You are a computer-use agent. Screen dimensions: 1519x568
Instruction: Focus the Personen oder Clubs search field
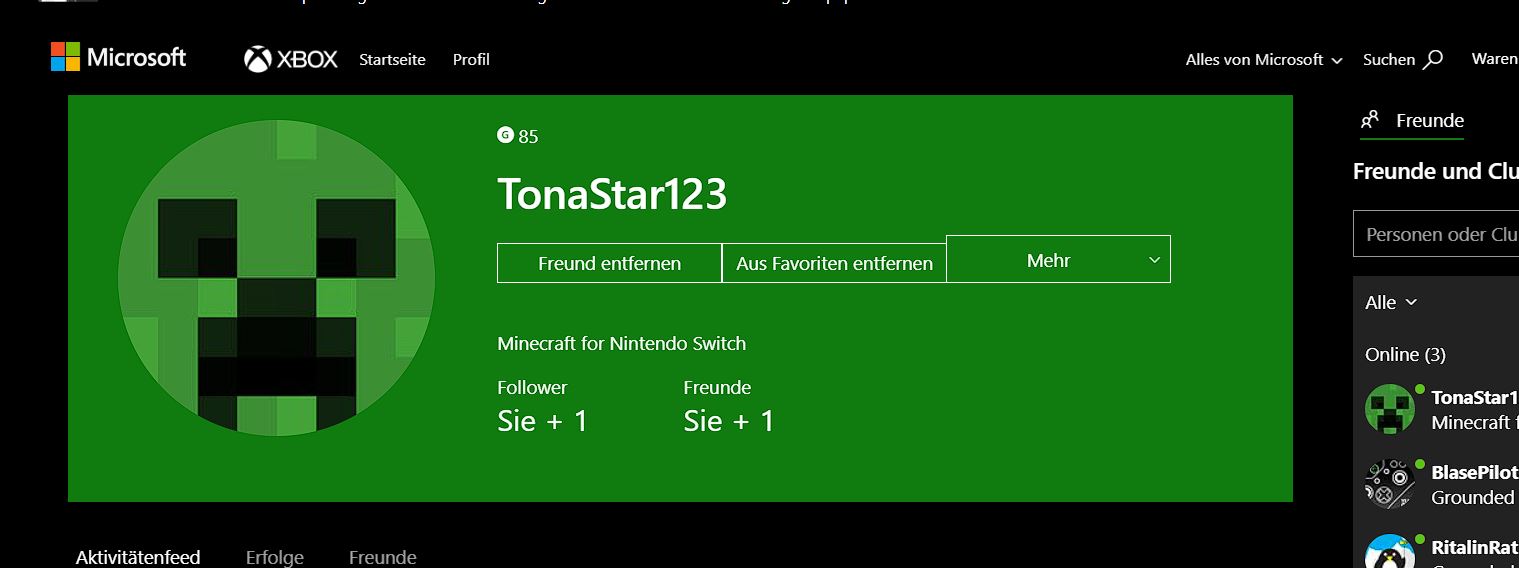click(1436, 234)
